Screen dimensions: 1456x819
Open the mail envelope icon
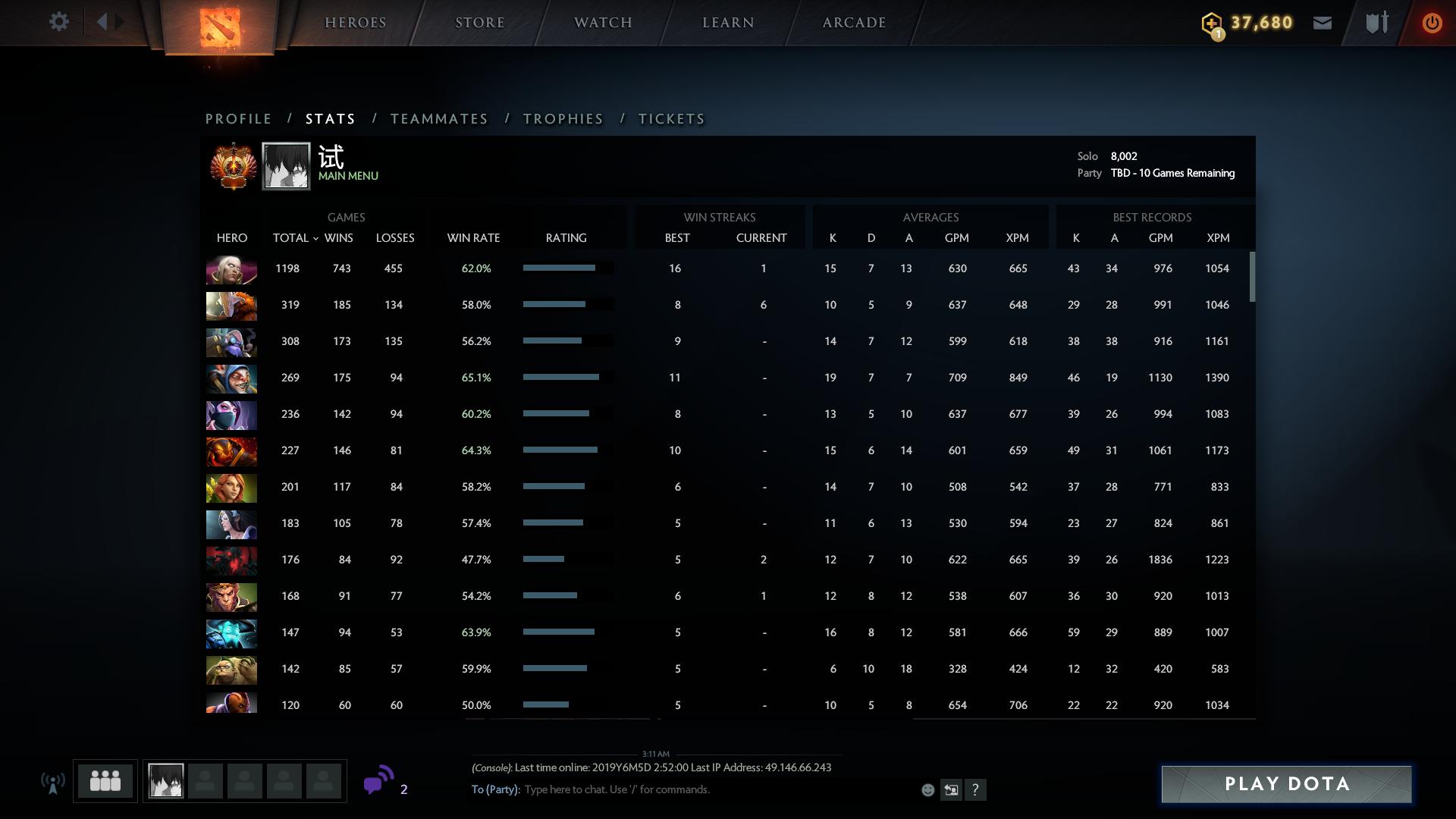pos(1323,23)
